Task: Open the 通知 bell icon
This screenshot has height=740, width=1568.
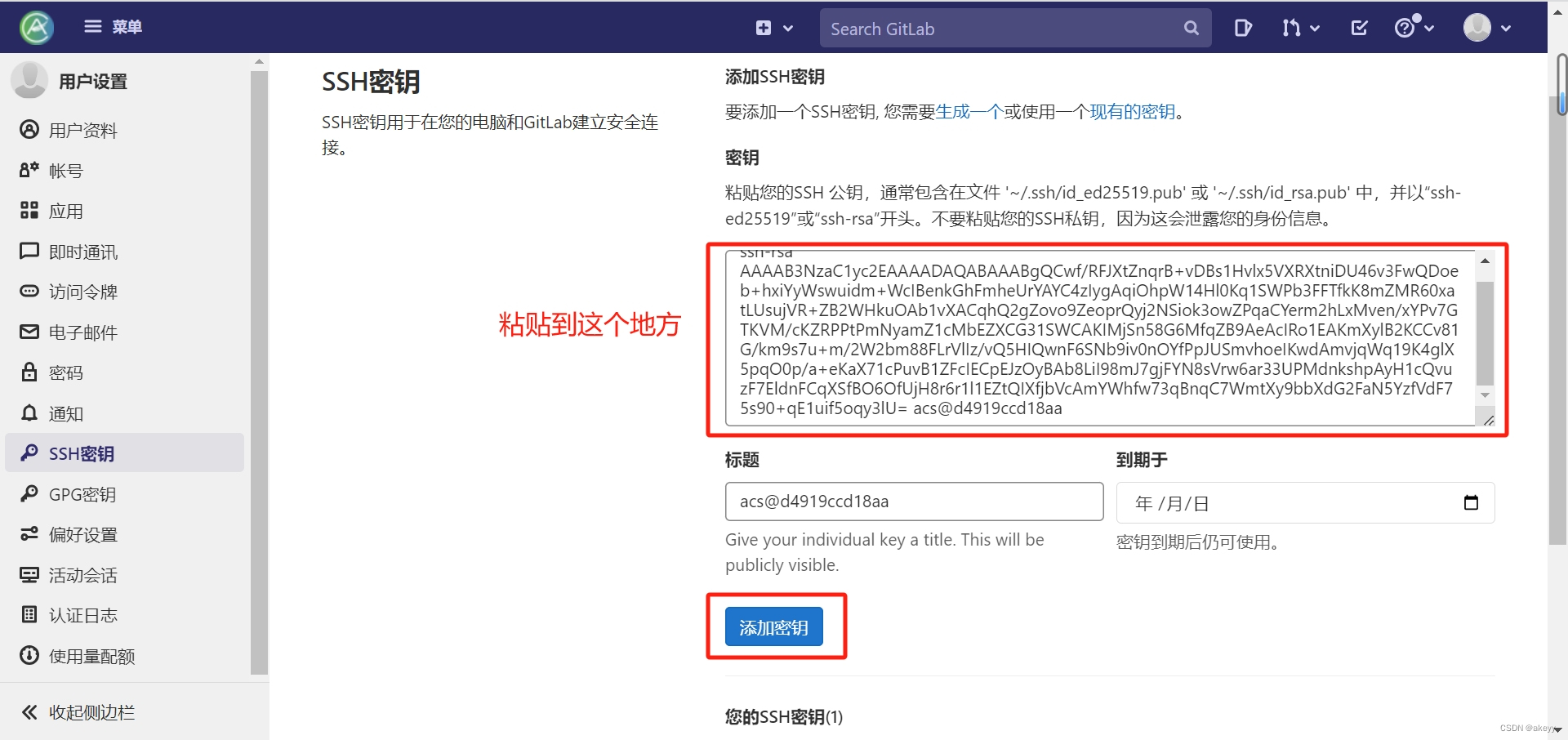Action: click(x=29, y=413)
